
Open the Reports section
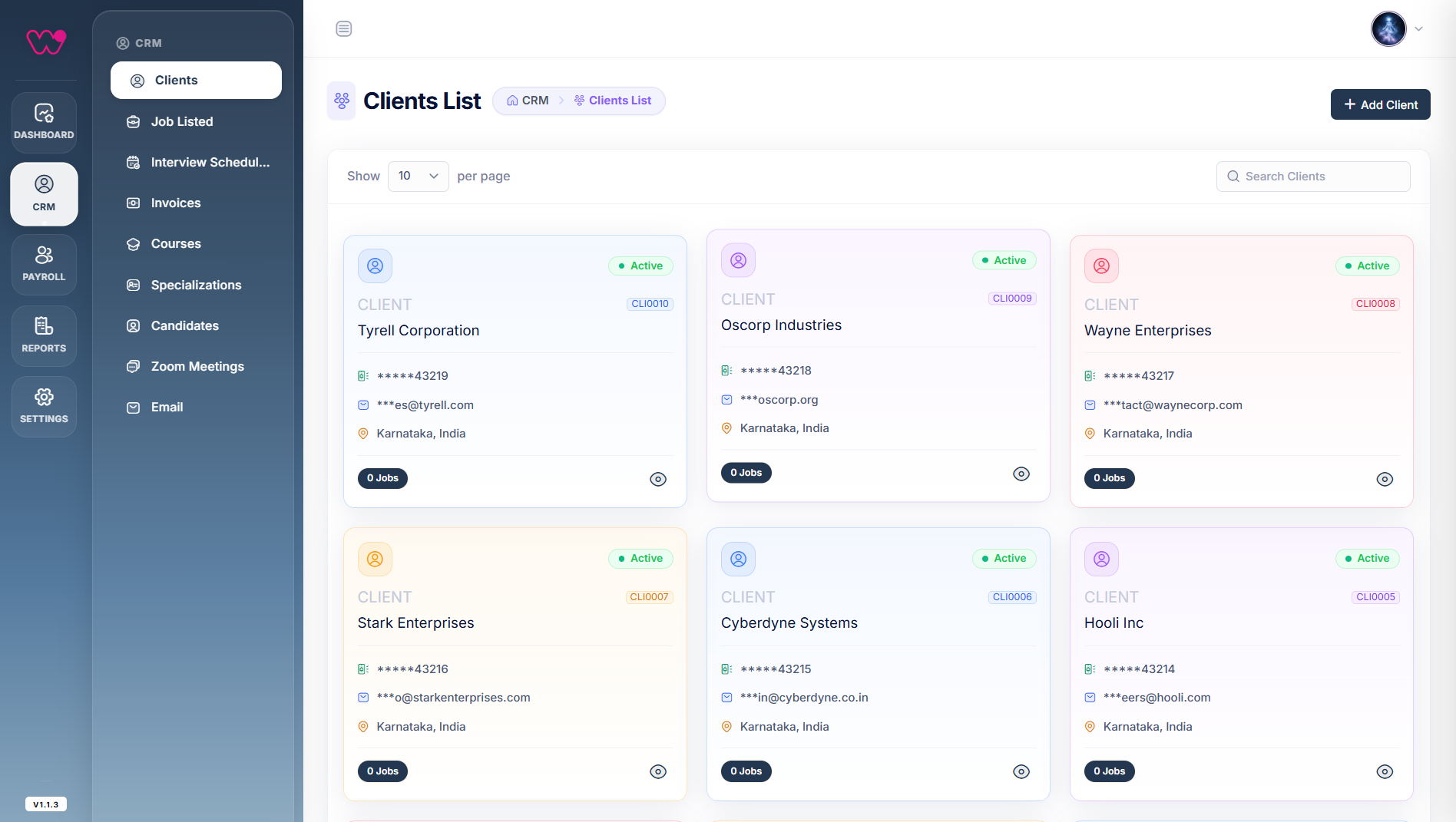point(44,335)
